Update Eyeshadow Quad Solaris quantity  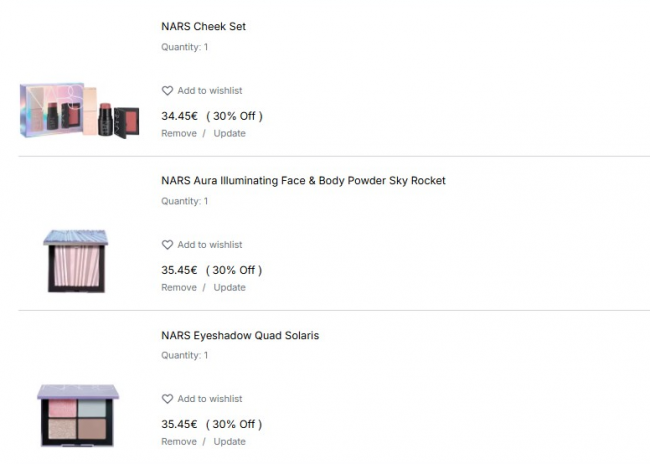click(x=229, y=441)
